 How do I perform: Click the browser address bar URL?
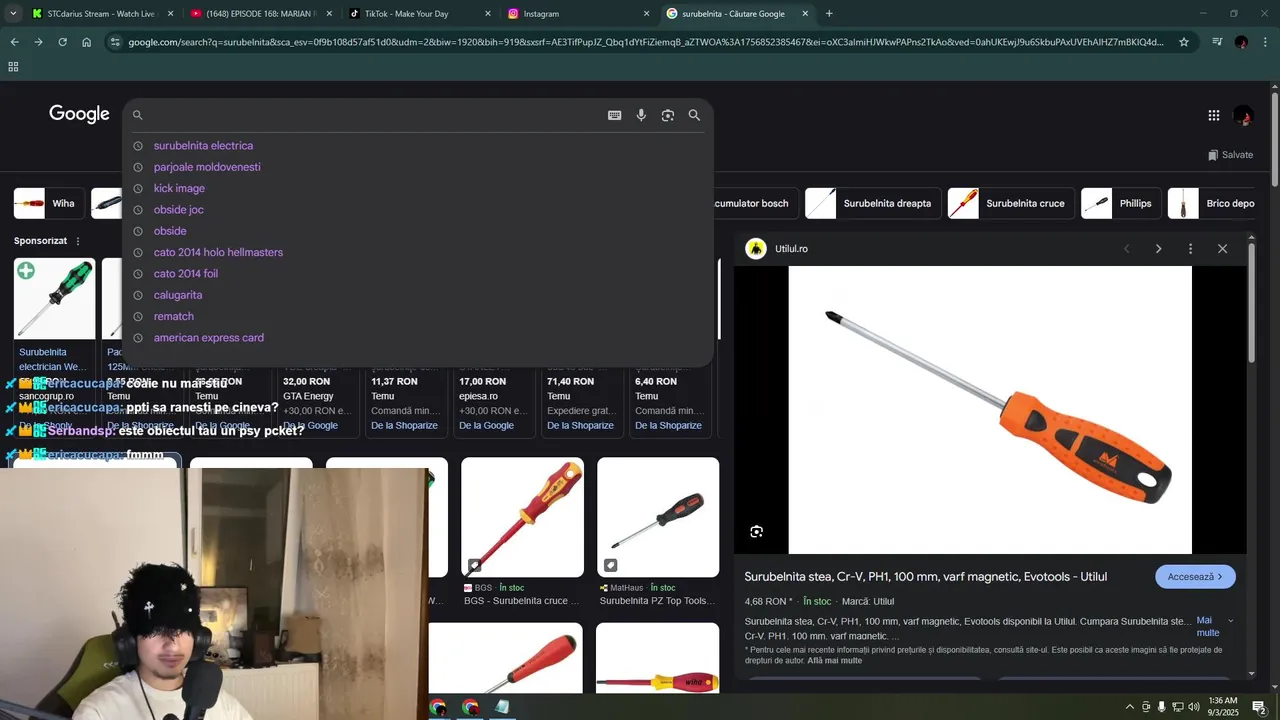click(645, 42)
